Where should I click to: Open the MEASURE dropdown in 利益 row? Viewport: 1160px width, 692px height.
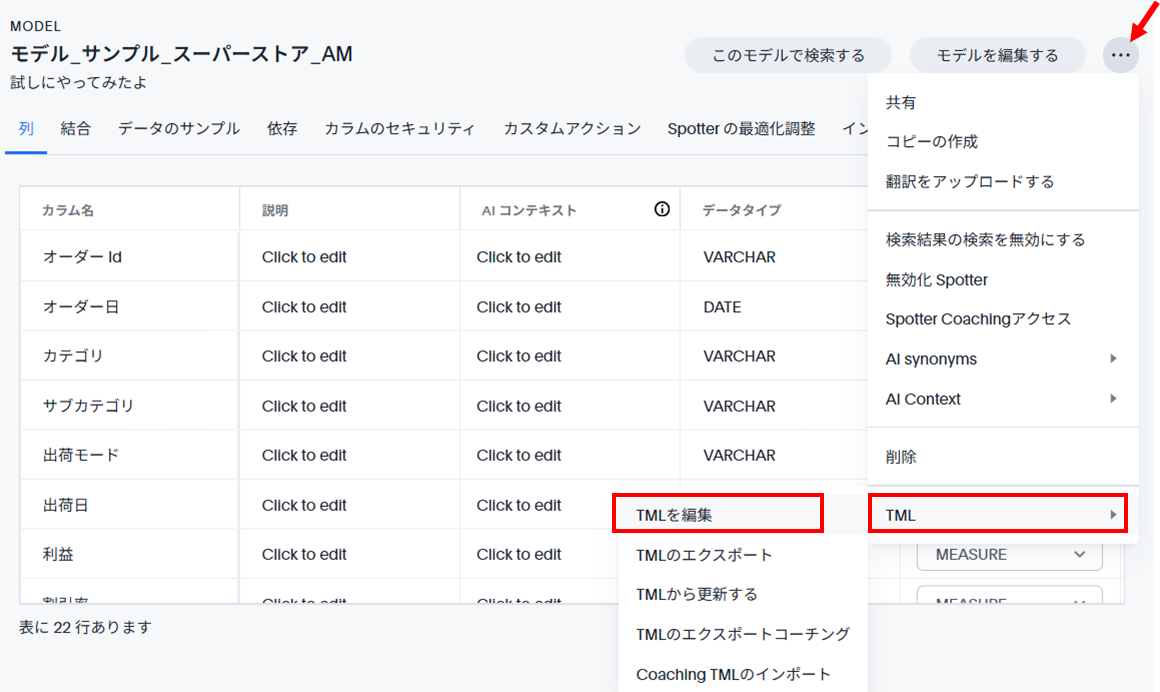point(1009,554)
